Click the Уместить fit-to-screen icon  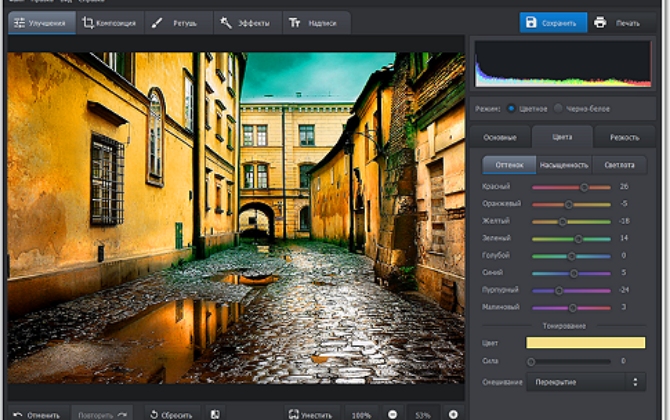tap(294, 413)
